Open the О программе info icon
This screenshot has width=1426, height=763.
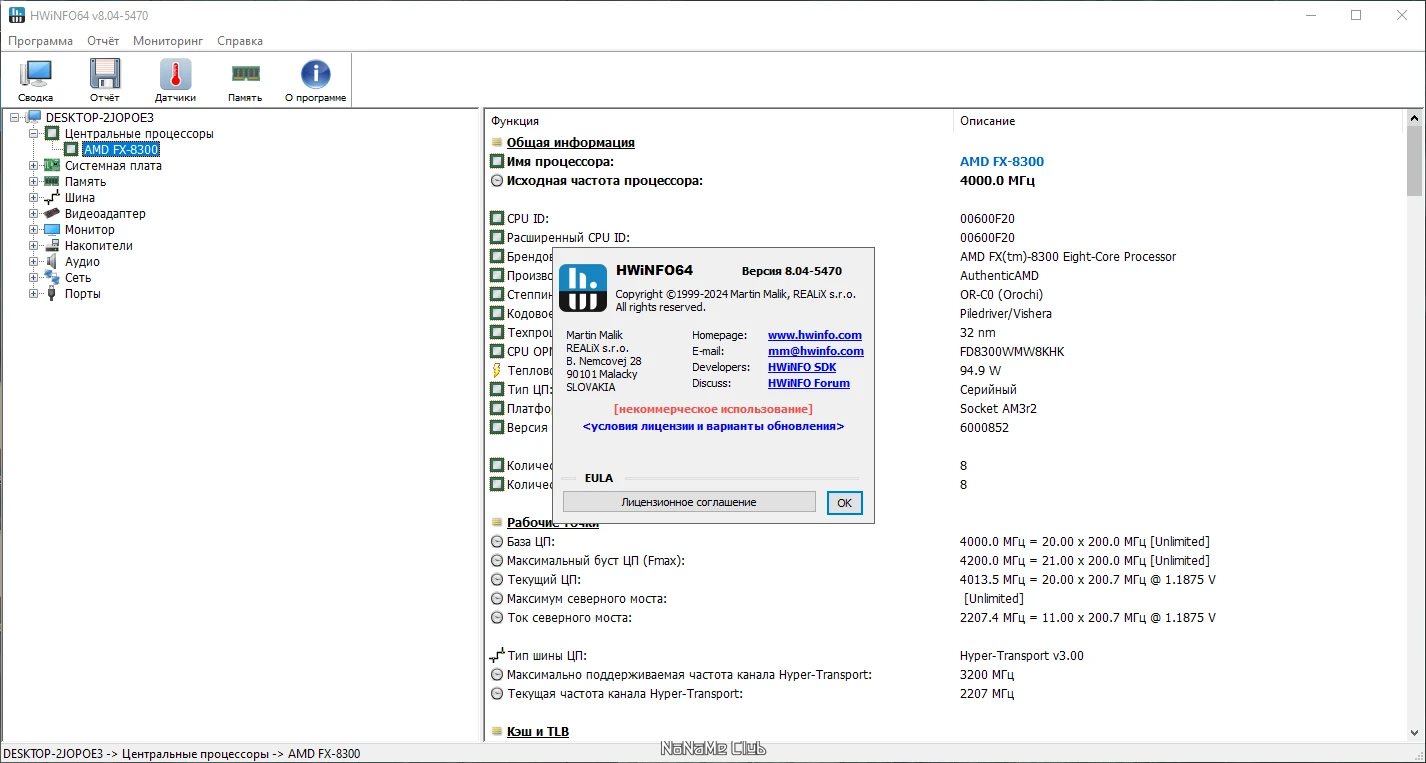coord(315,80)
